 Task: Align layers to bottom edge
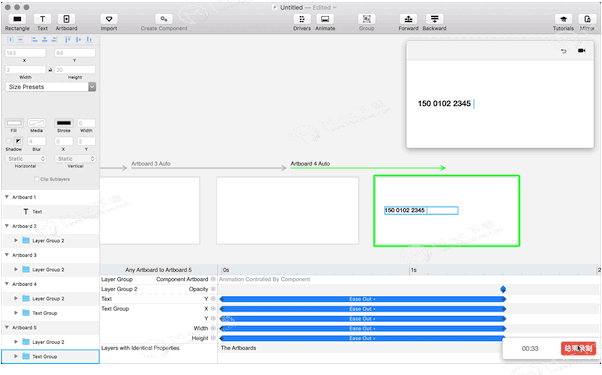(x=89, y=40)
